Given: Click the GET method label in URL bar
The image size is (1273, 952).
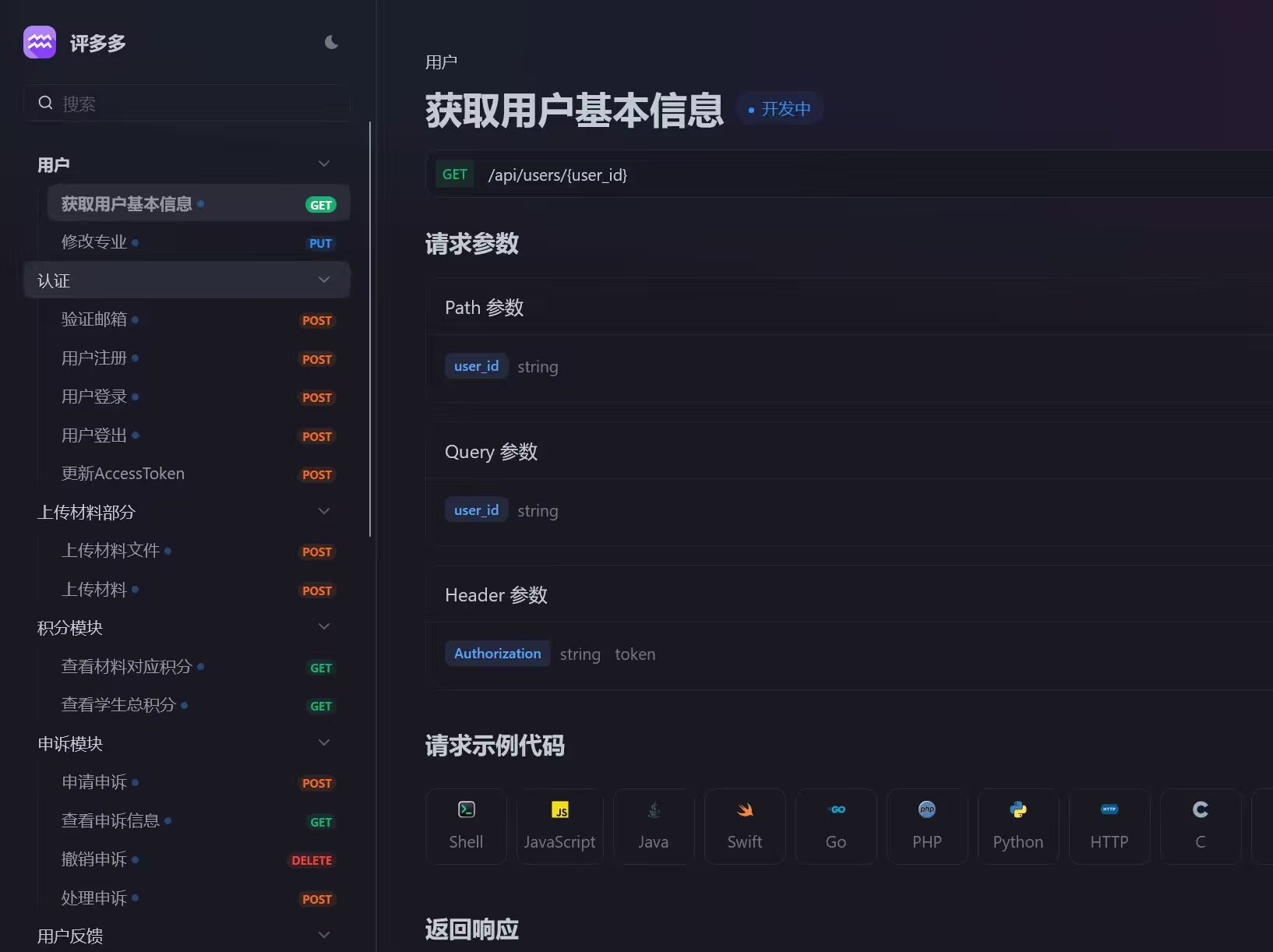Looking at the screenshot, I should tap(455, 175).
